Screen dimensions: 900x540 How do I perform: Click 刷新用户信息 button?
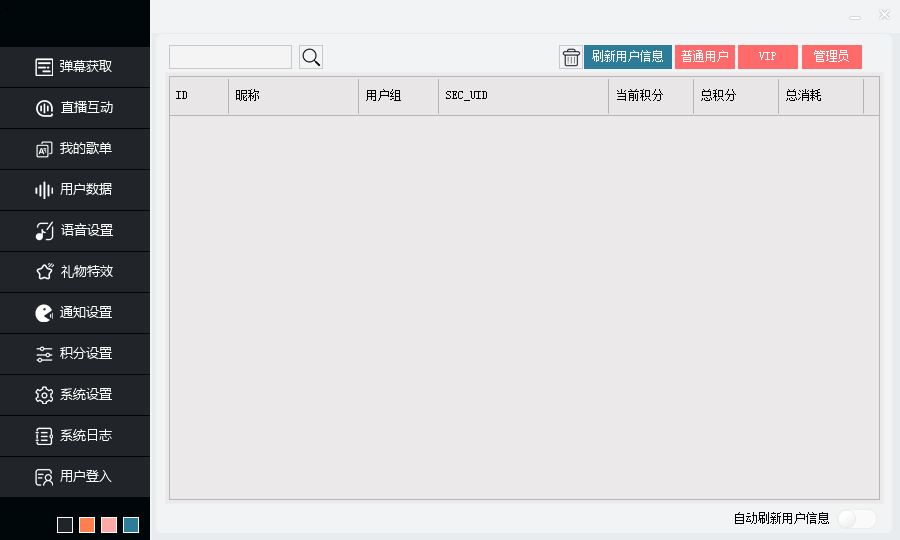[627, 57]
